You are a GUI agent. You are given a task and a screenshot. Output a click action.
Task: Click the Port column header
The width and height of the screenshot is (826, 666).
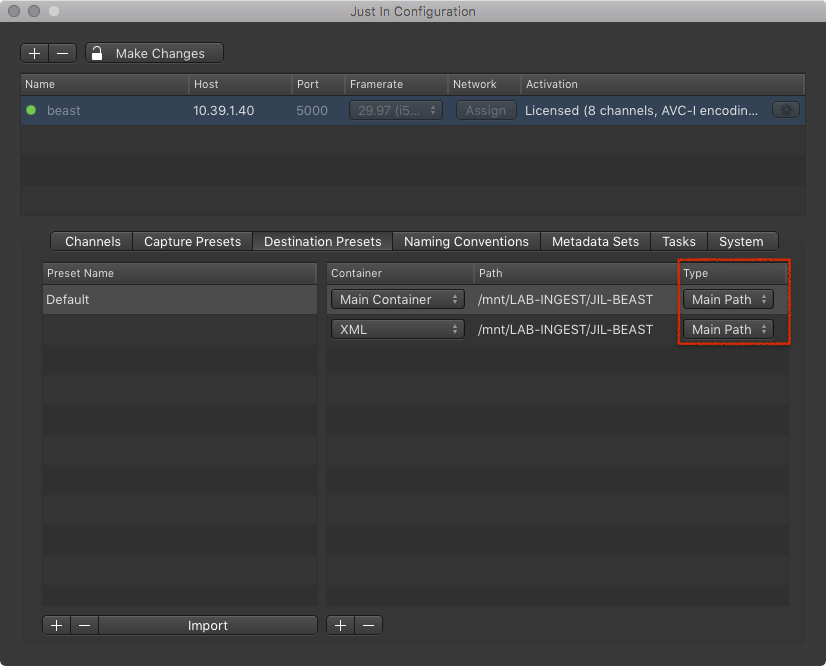click(x=318, y=84)
